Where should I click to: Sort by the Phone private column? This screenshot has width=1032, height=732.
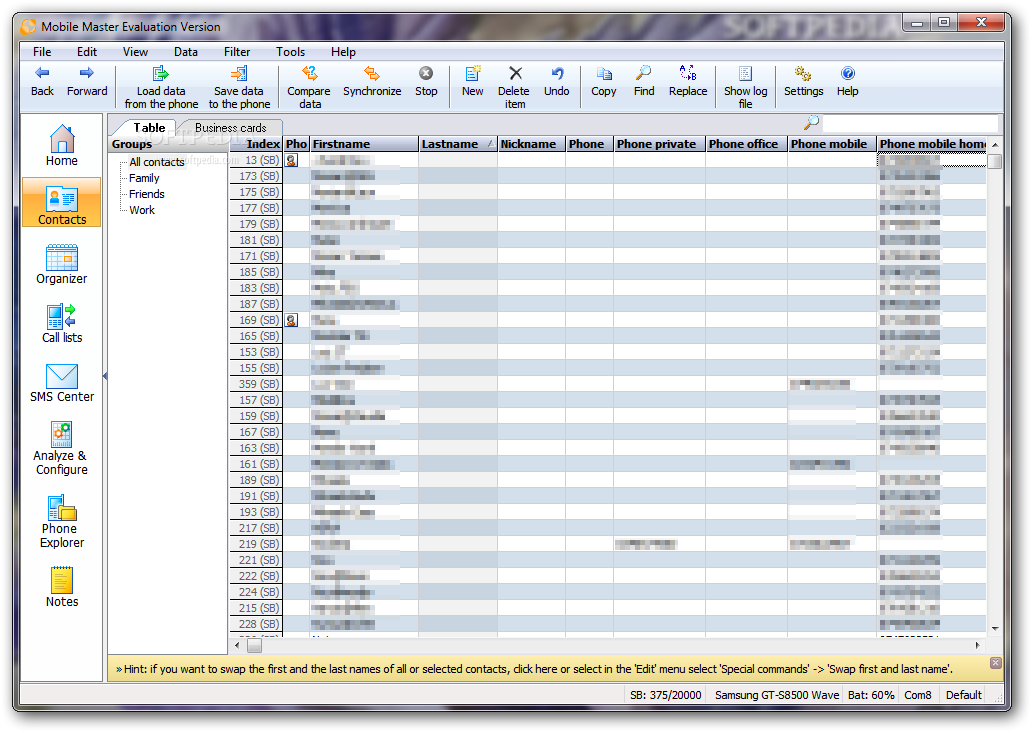(x=659, y=144)
